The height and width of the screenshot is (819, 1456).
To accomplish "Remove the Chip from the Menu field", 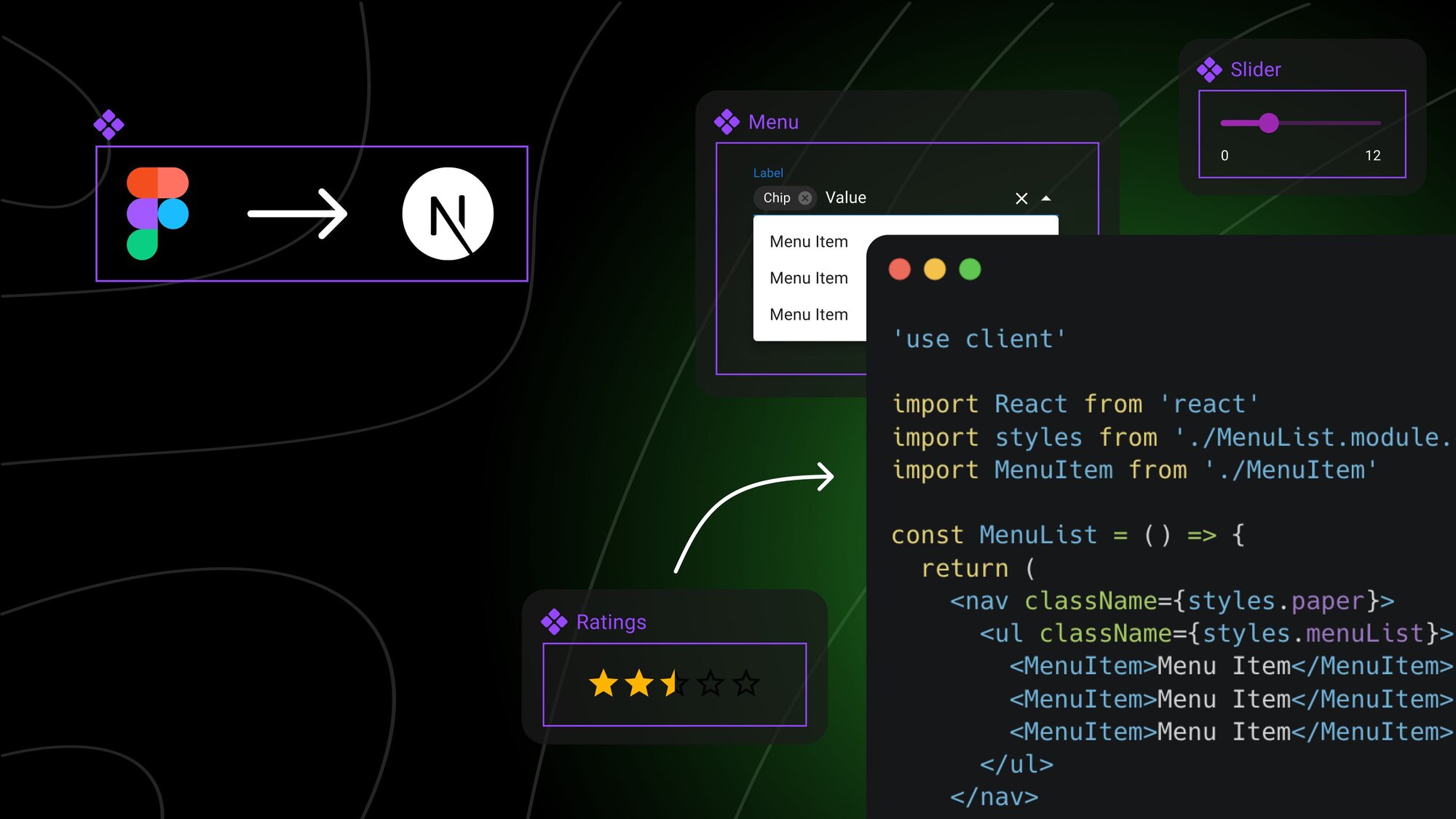I will (805, 197).
